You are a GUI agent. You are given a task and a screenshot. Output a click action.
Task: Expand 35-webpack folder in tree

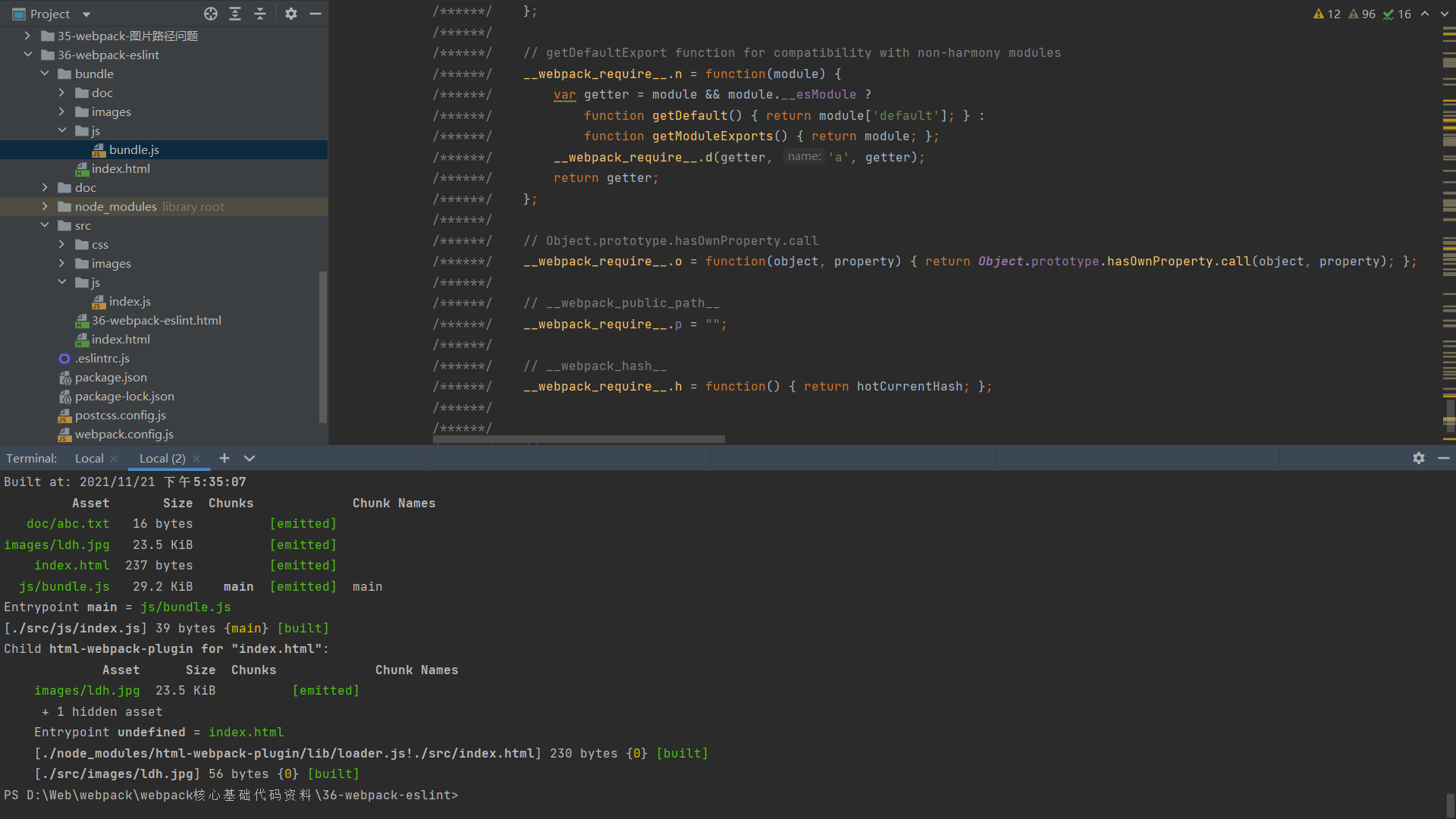[x=28, y=36]
